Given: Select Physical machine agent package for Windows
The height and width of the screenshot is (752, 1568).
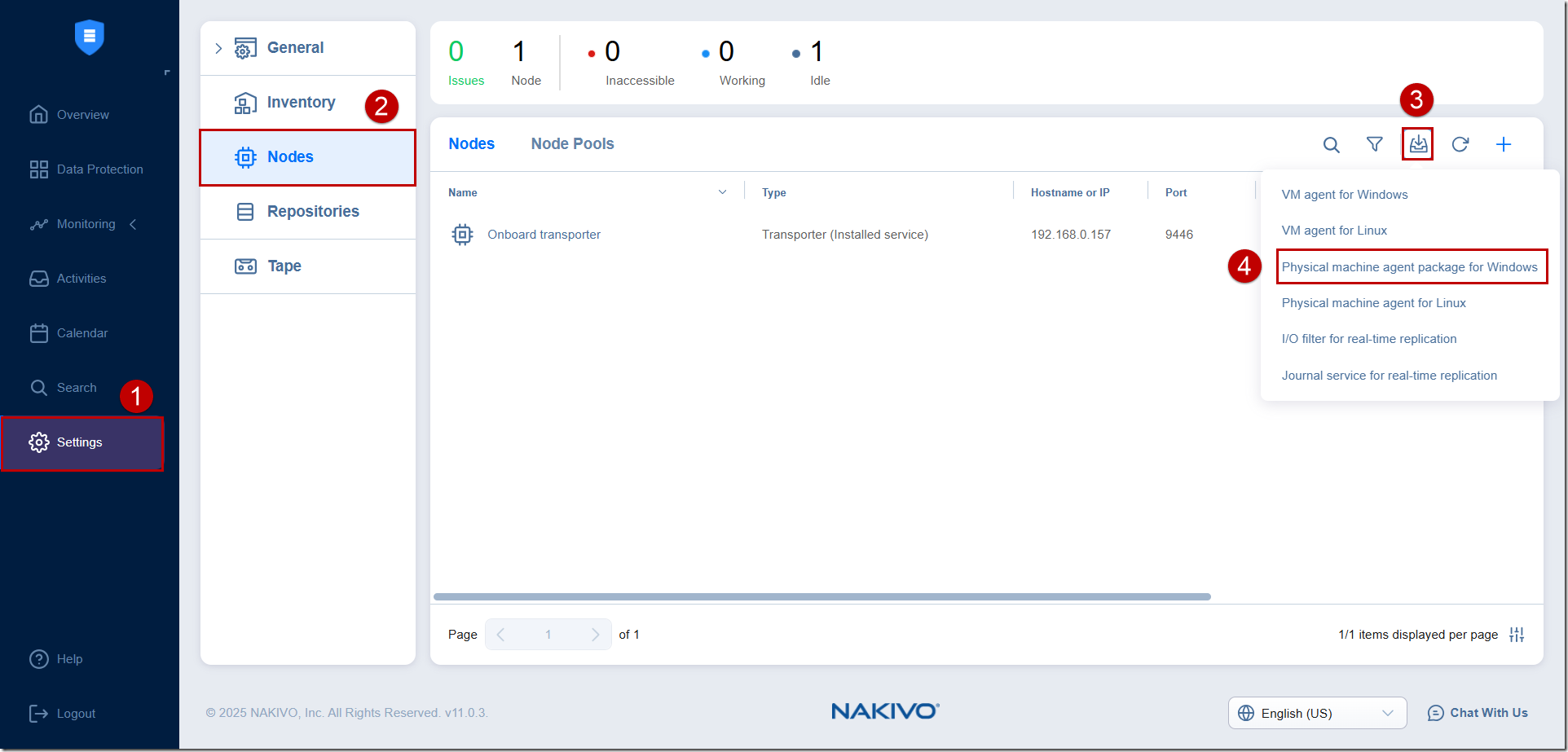Looking at the screenshot, I should point(1410,267).
